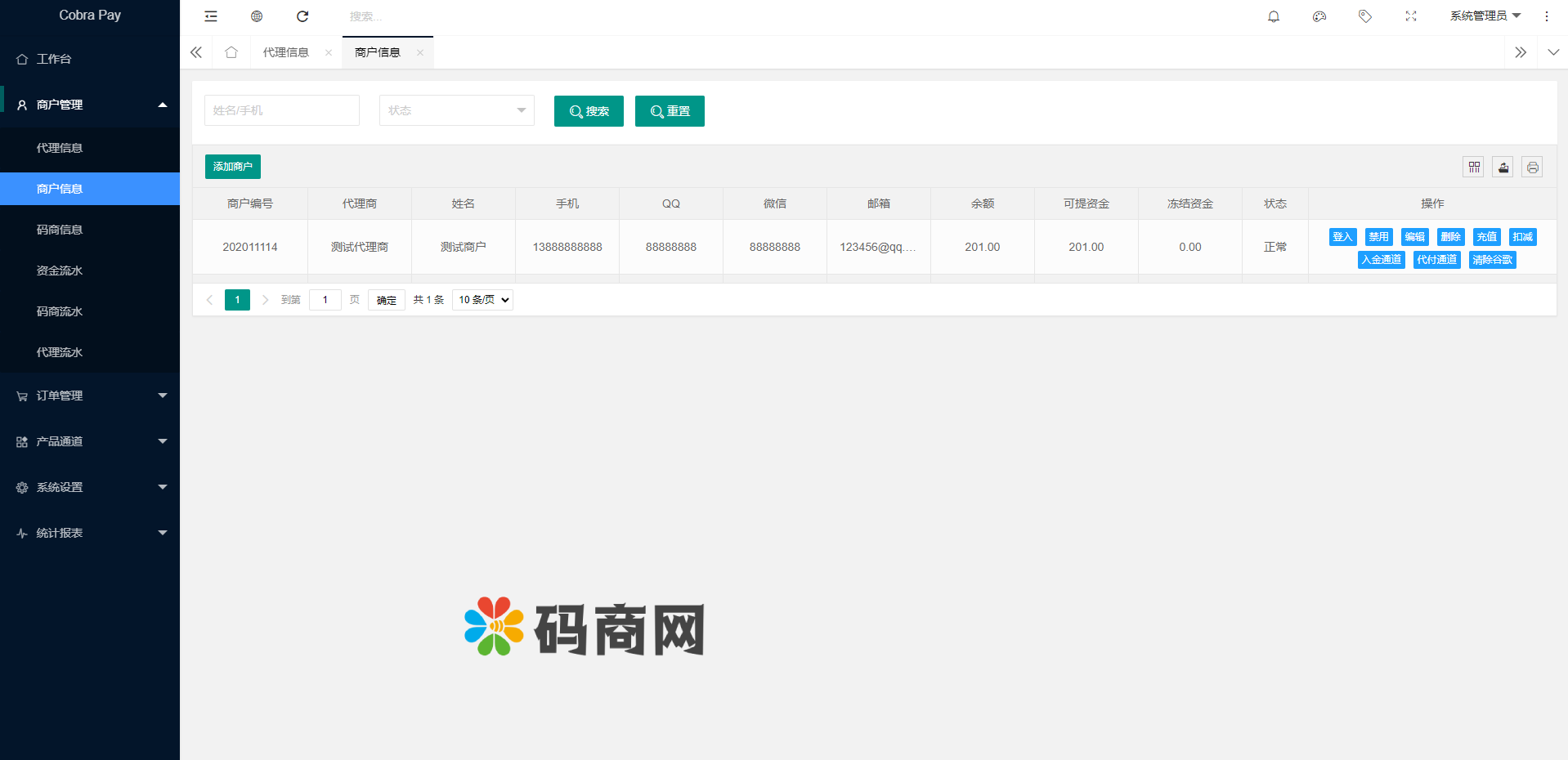Screen dimensions: 1568x760
Task: Click the 禁用 button for 测试商户
Action: [1378, 237]
